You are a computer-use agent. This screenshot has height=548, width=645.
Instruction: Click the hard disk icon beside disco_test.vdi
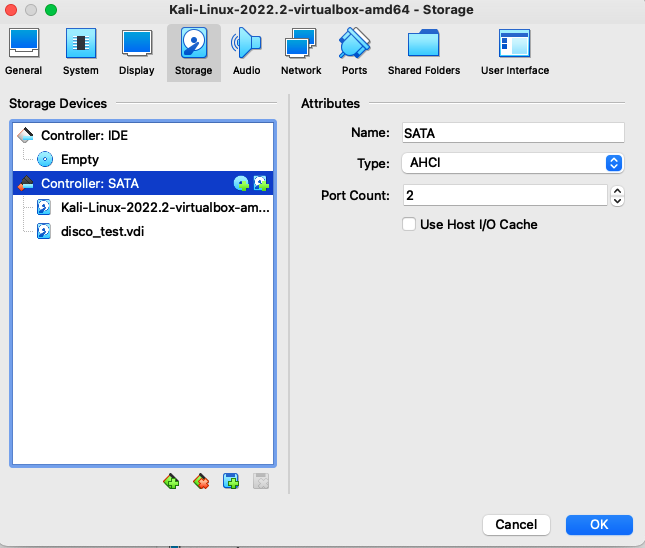44,231
